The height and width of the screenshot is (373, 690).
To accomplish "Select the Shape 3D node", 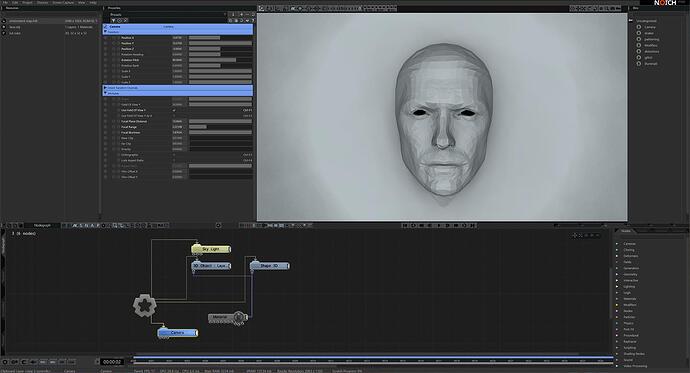I will pos(270,266).
